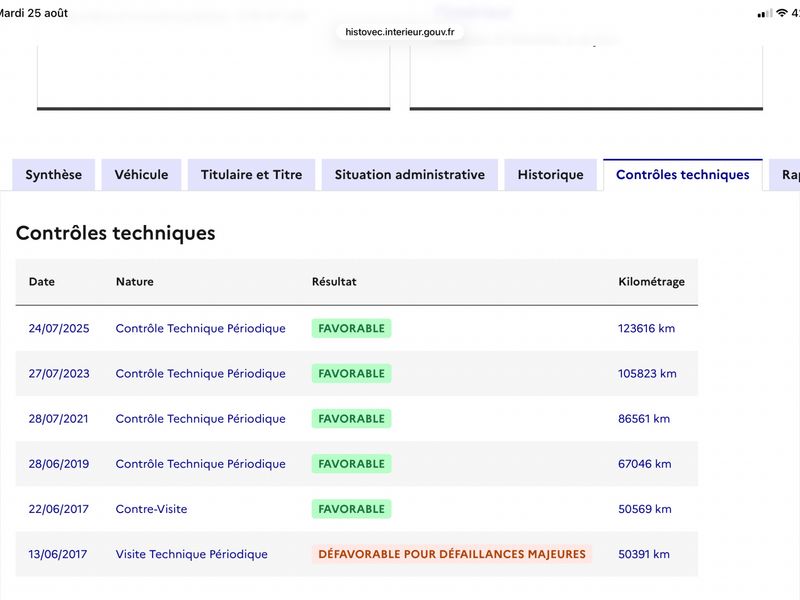Open the Titulaire et Titre tab
This screenshot has height=600, width=800.
252,174
